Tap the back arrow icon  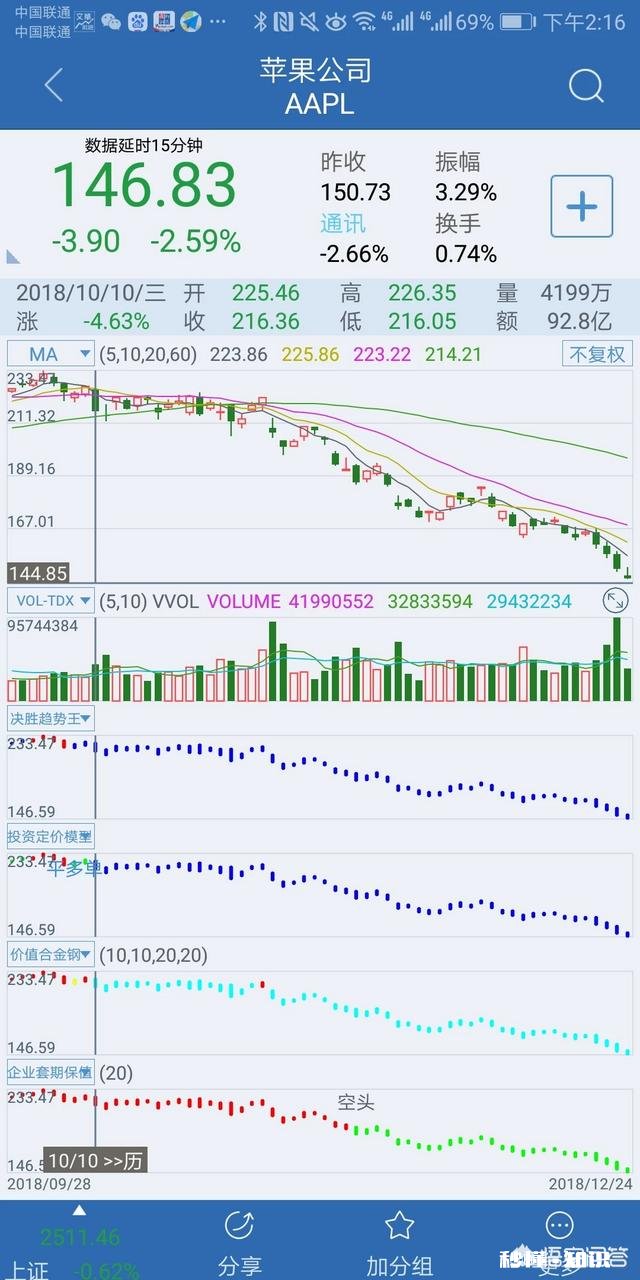click(54, 85)
